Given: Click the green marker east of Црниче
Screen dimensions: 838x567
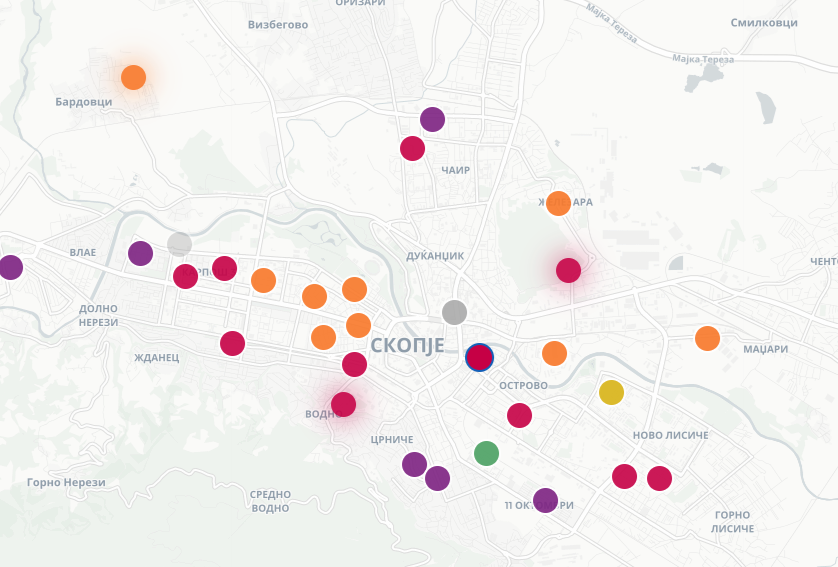Looking at the screenshot, I should [486, 453].
